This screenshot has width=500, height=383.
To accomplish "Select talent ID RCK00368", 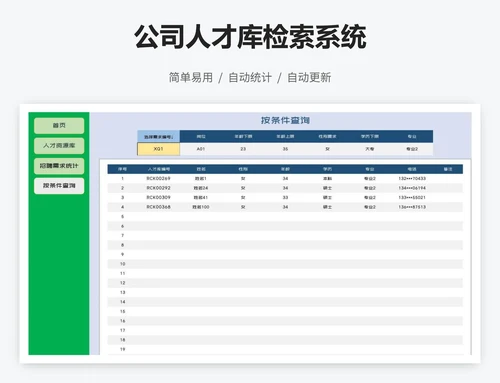I will (159, 207).
